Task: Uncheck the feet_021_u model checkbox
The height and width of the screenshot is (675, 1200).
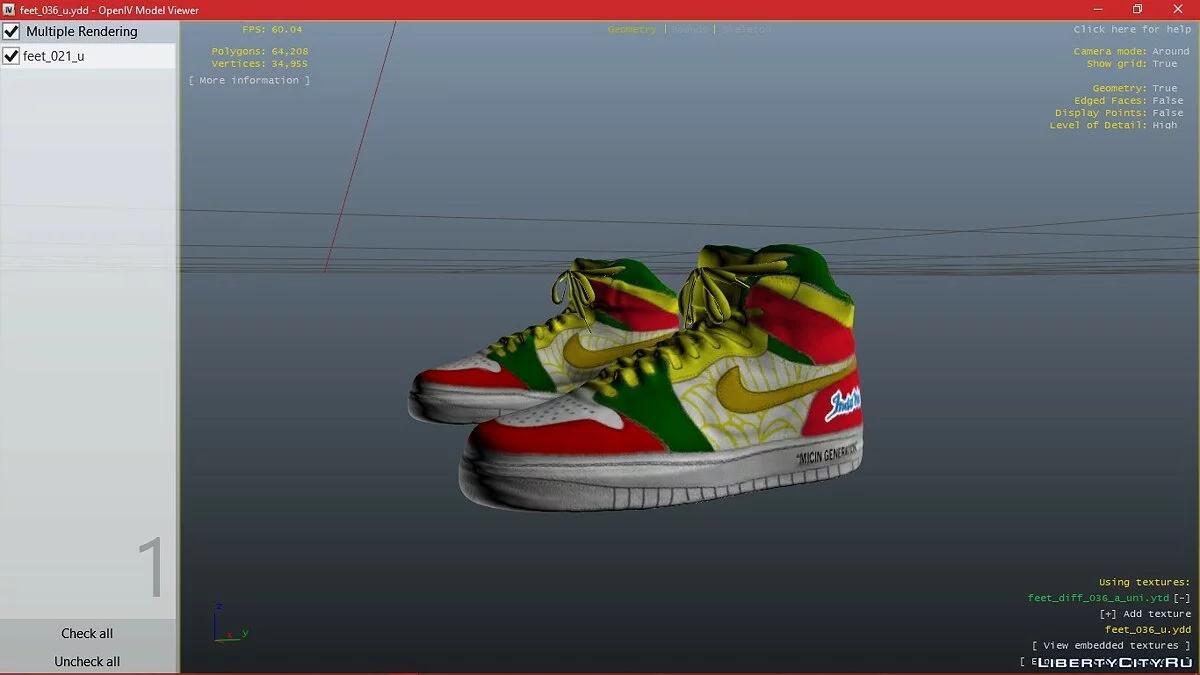Action: click(12, 56)
